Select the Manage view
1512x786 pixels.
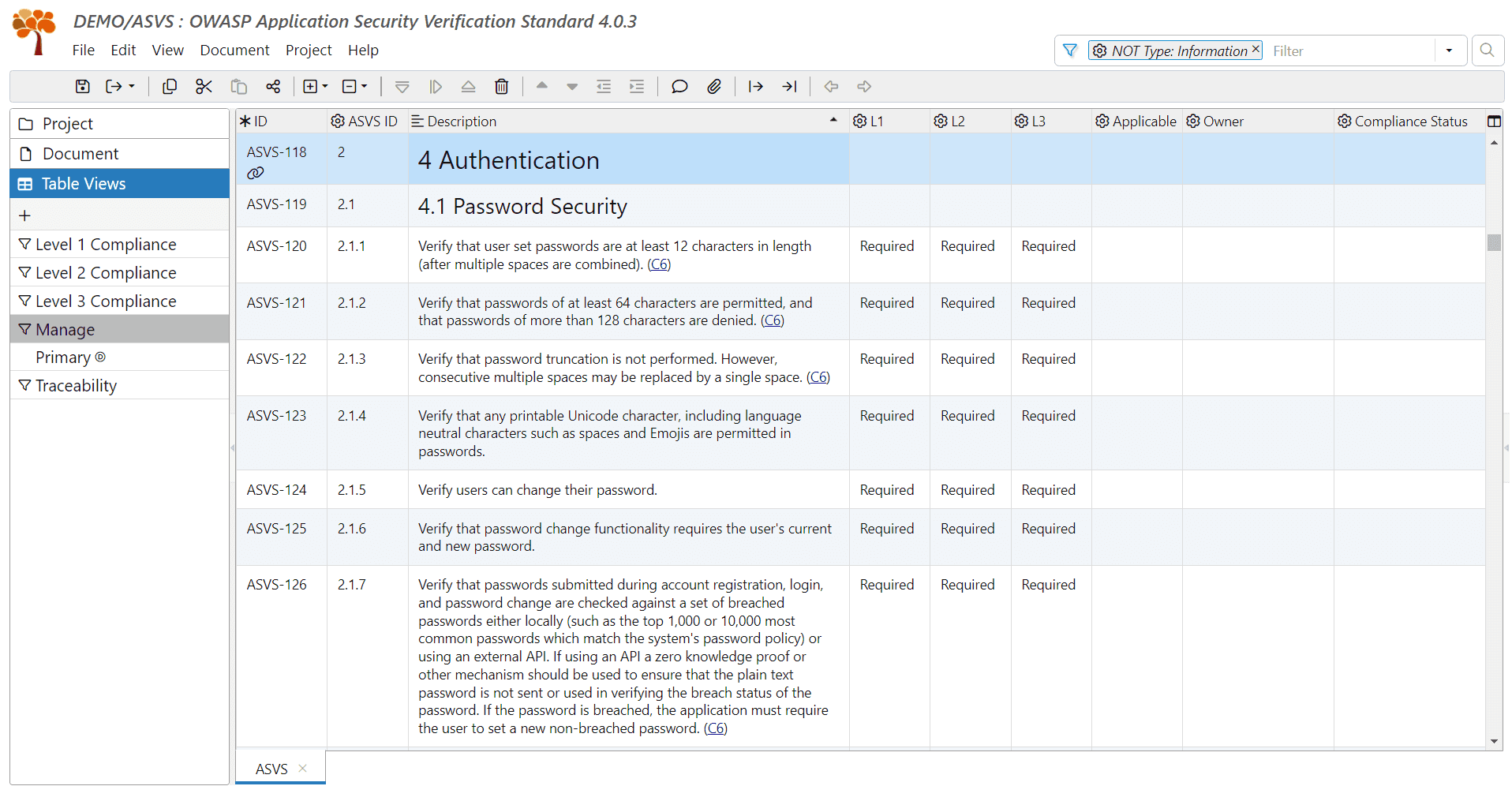[x=120, y=330]
